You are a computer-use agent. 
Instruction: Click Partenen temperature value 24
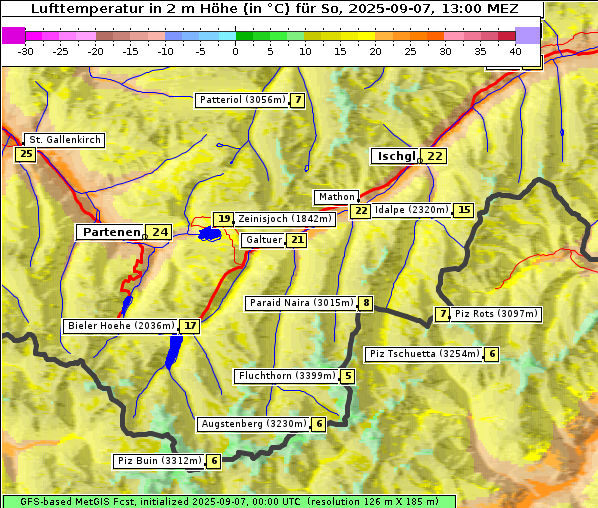(x=159, y=232)
